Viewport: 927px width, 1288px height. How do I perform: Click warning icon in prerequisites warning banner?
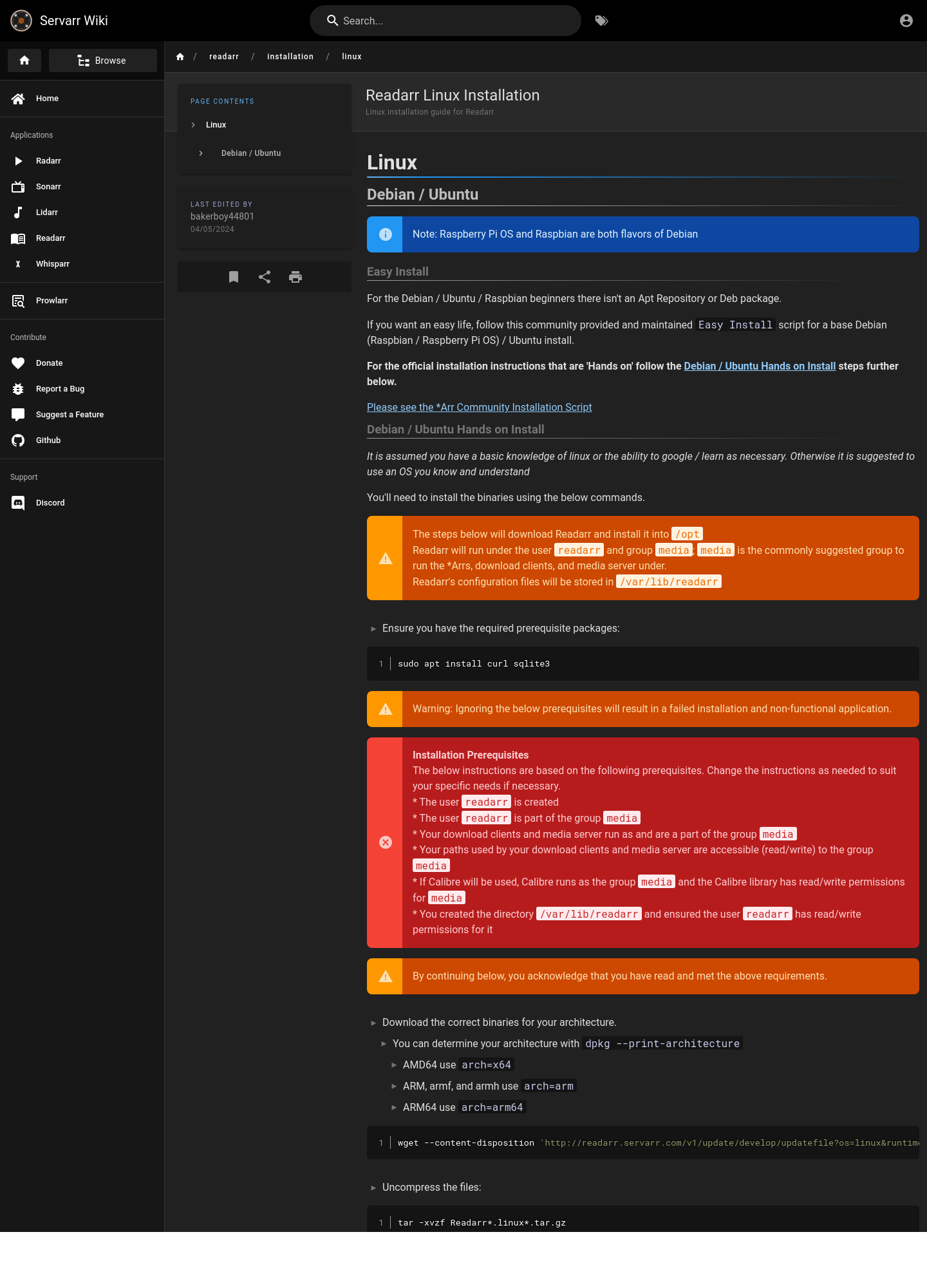pyautogui.click(x=386, y=709)
